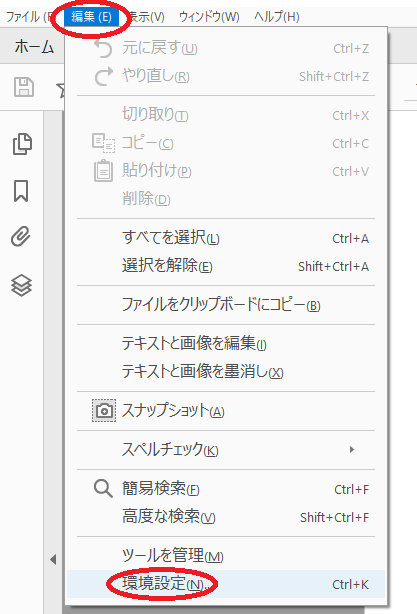The image size is (417, 614).
Task: Open the ウィンドウ menu in menu bar
Action: tap(209, 17)
